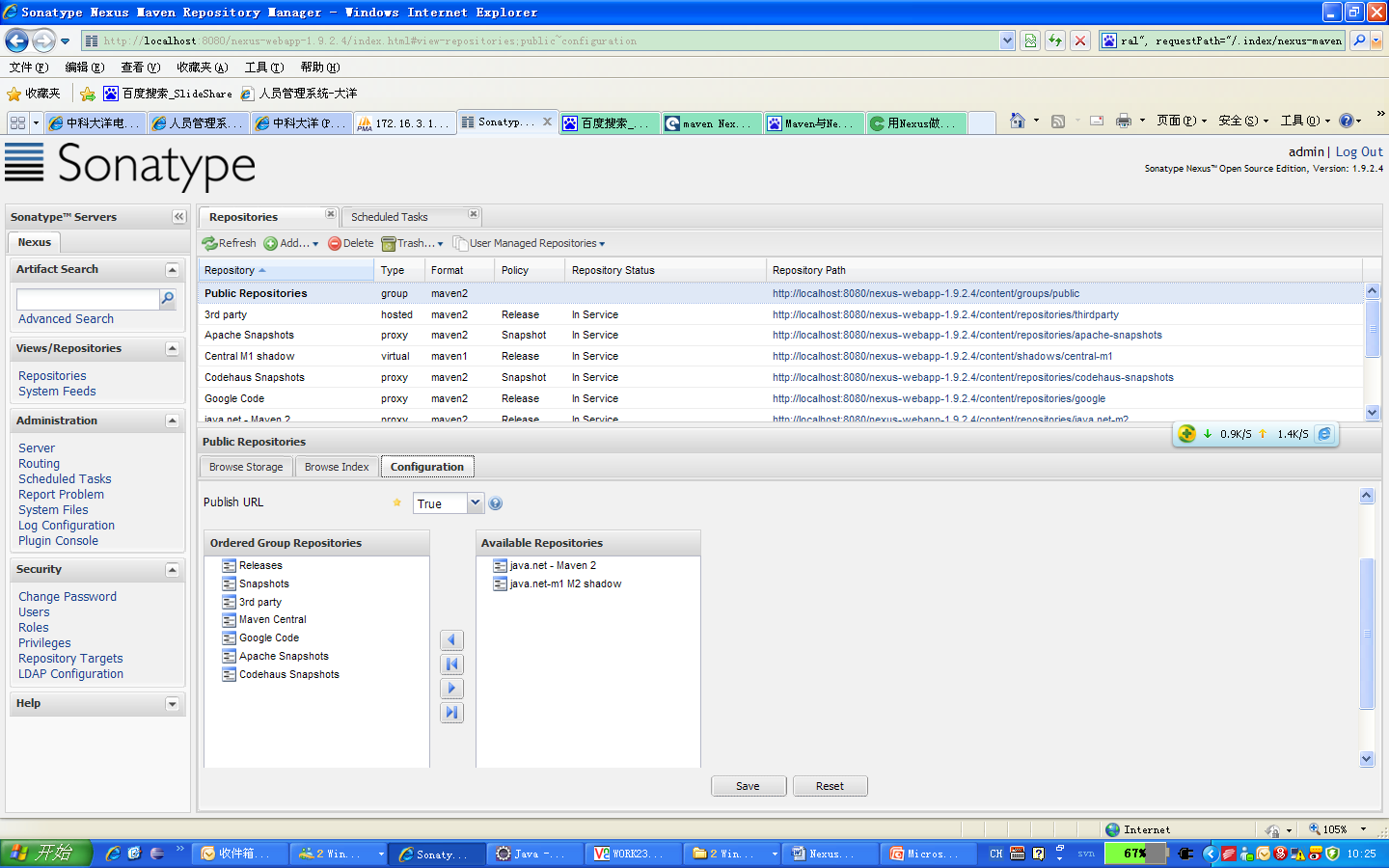Click the Delete repository button

click(351, 243)
